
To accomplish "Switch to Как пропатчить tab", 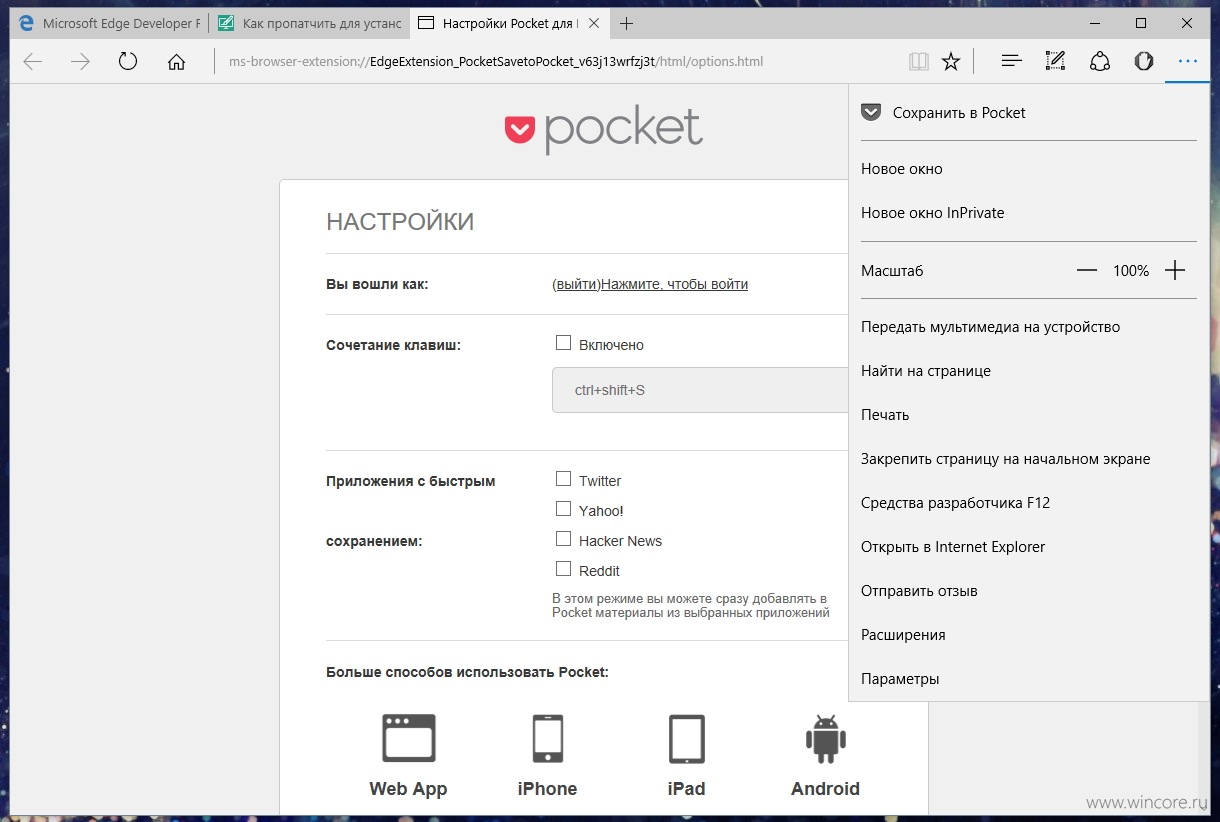I will click(310, 23).
